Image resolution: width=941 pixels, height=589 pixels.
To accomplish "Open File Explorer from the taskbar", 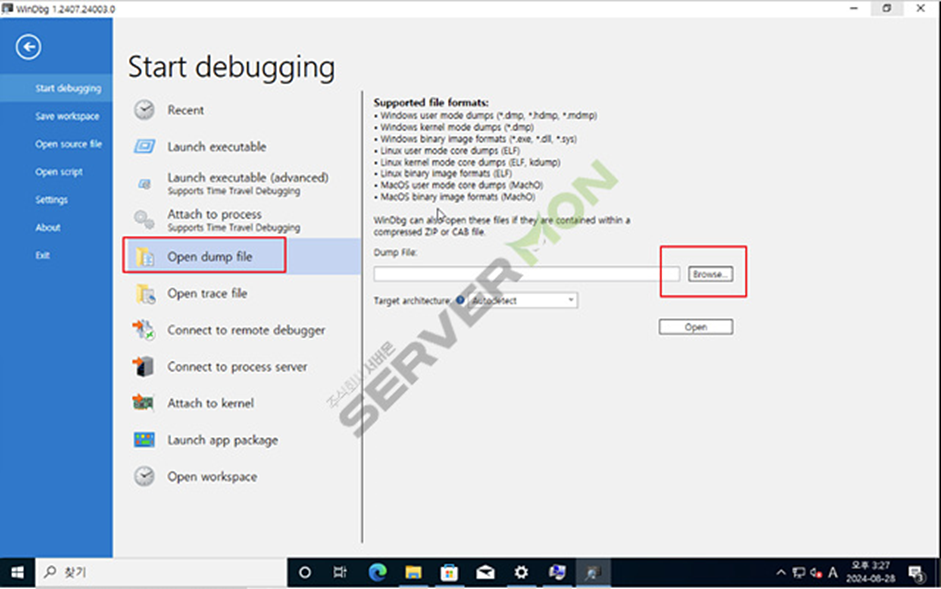I will click(x=413, y=573).
